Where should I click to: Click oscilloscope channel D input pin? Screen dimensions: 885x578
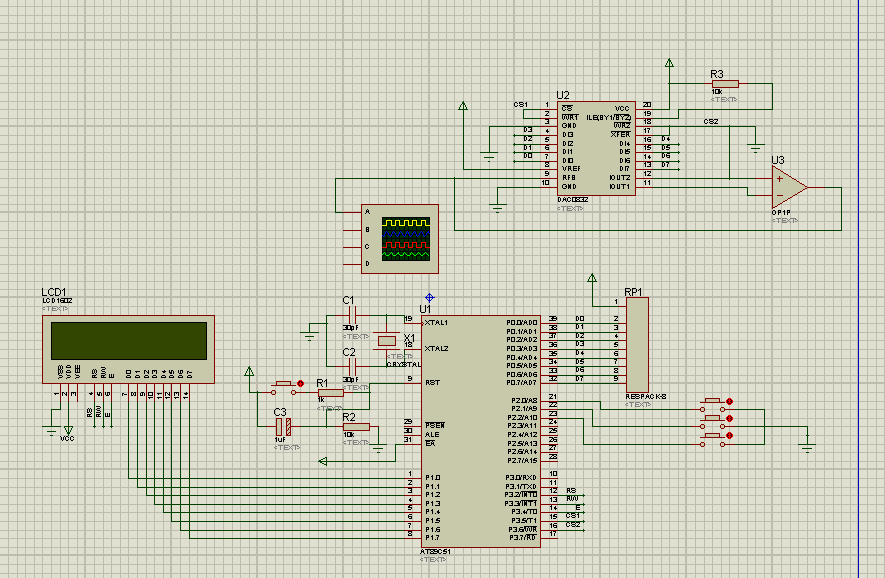353,264
